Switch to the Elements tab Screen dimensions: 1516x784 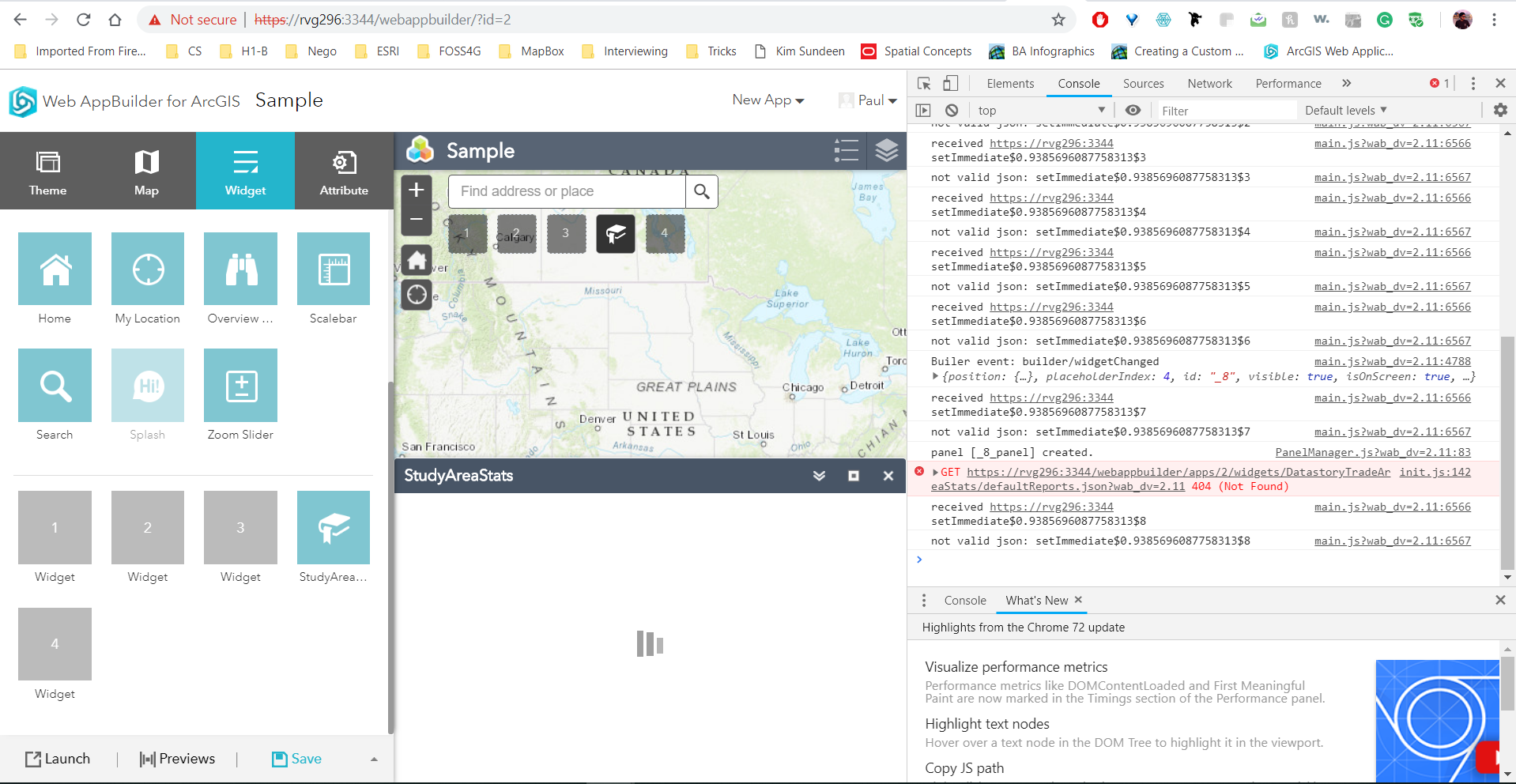[x=1010, y=84]
